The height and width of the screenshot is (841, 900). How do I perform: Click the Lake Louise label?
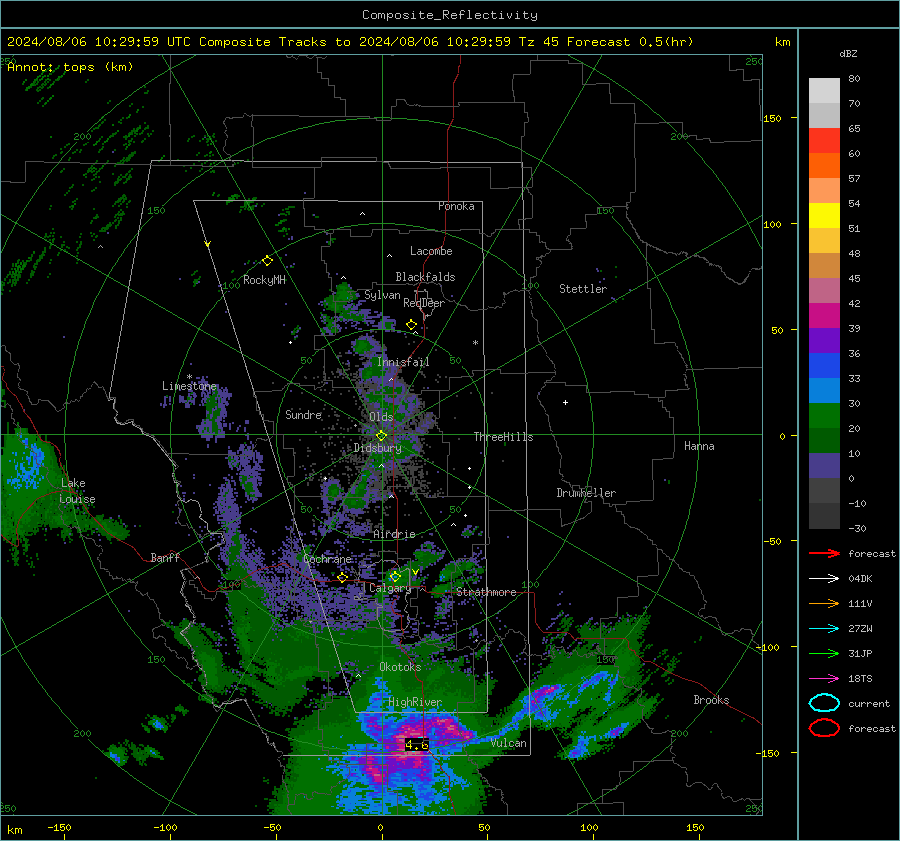click(x=77, y=491)
